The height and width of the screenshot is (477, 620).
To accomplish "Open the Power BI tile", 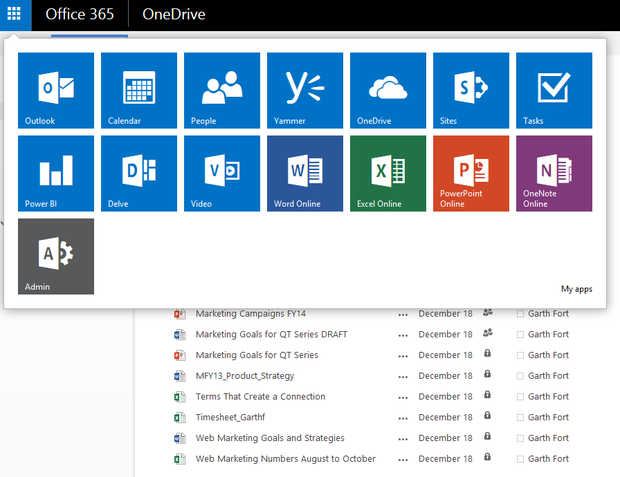I will tap(56, 174).
